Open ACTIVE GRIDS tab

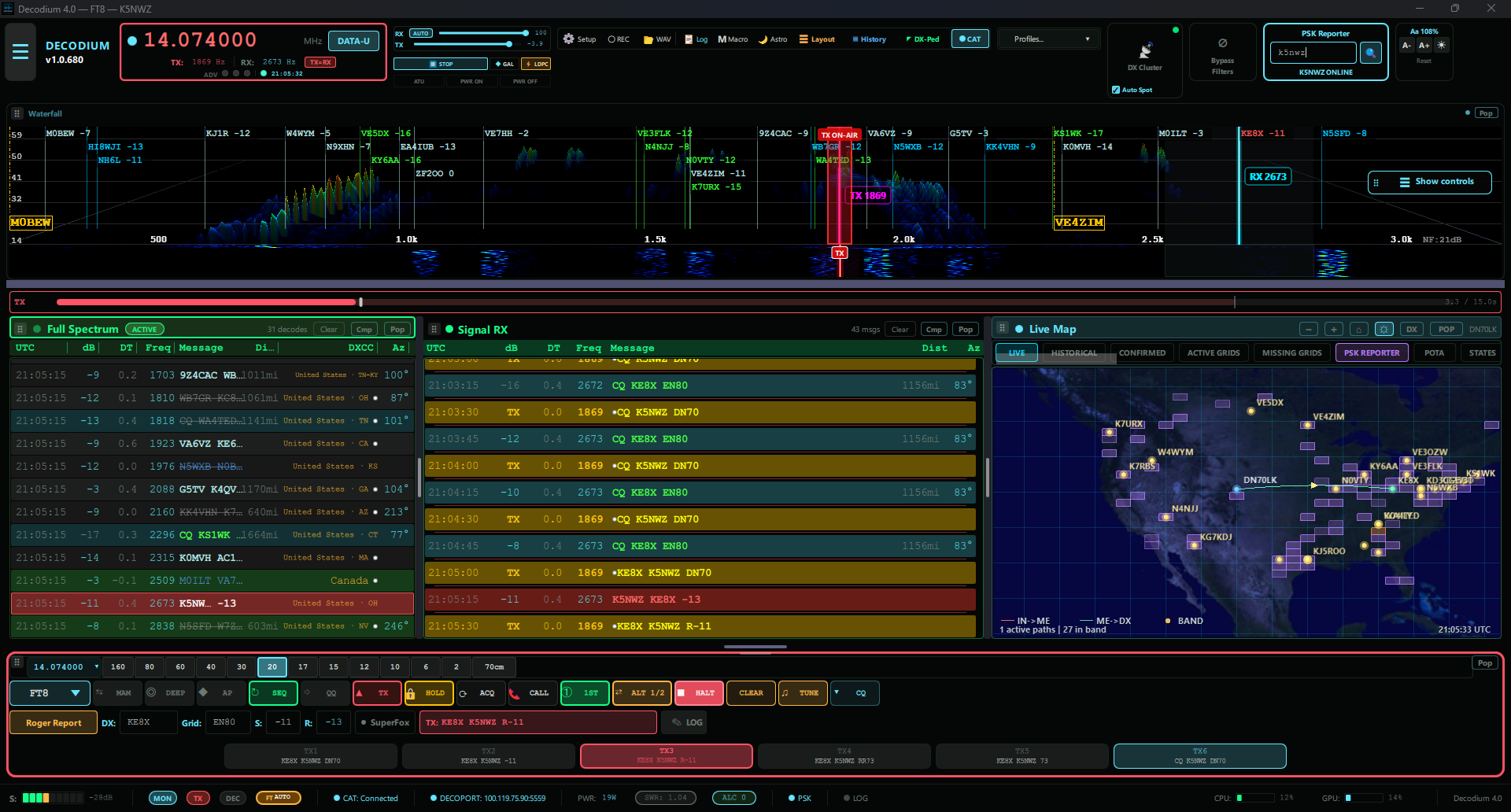tap(1213, 352)
